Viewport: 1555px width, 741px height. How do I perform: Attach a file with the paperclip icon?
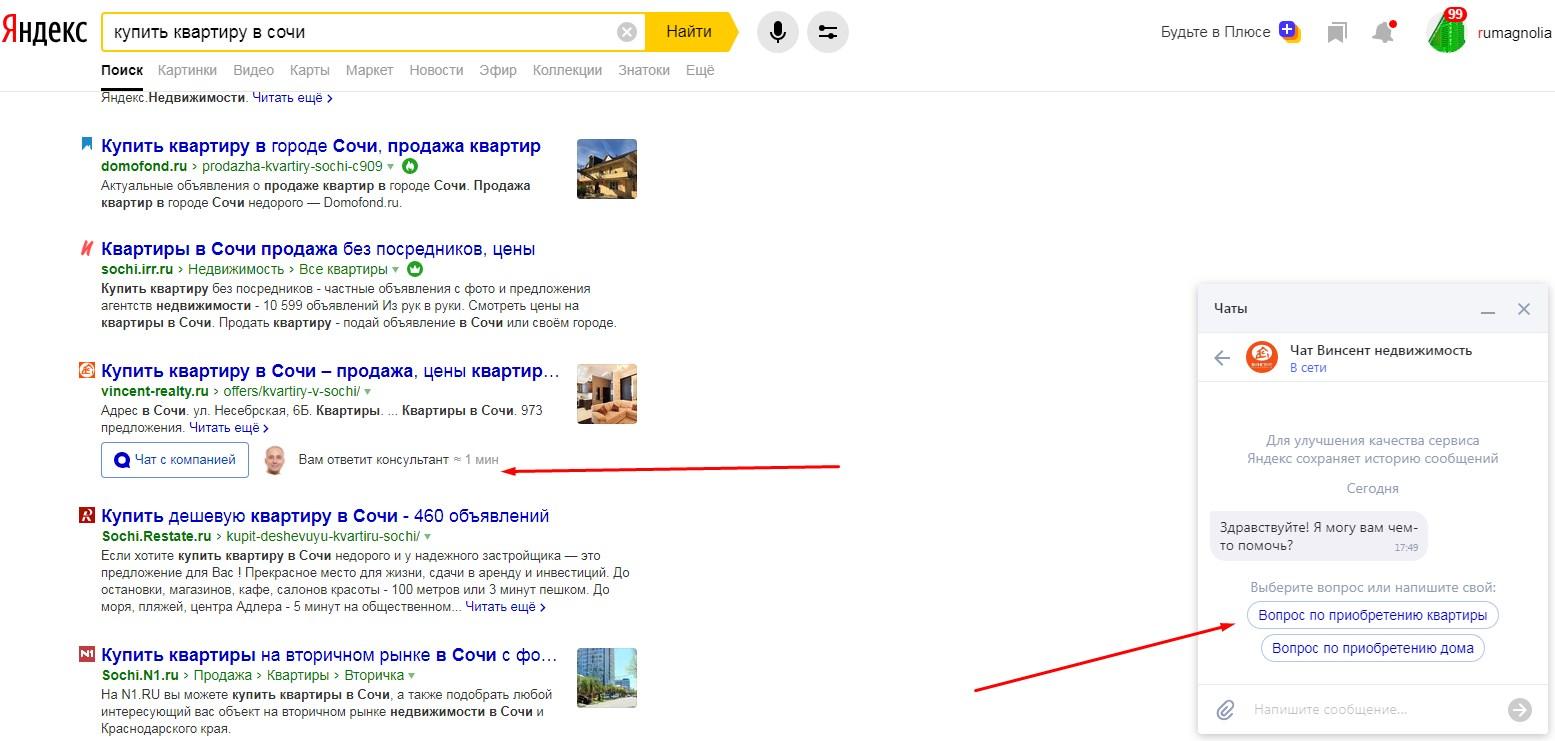click(x=1226, y=710)
